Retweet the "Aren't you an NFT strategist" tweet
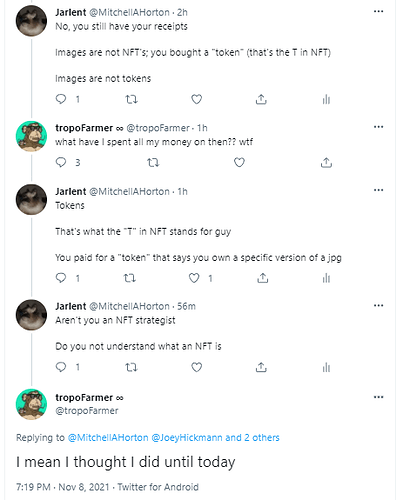This screenshot has height=500, width=402. click(131, 367)
